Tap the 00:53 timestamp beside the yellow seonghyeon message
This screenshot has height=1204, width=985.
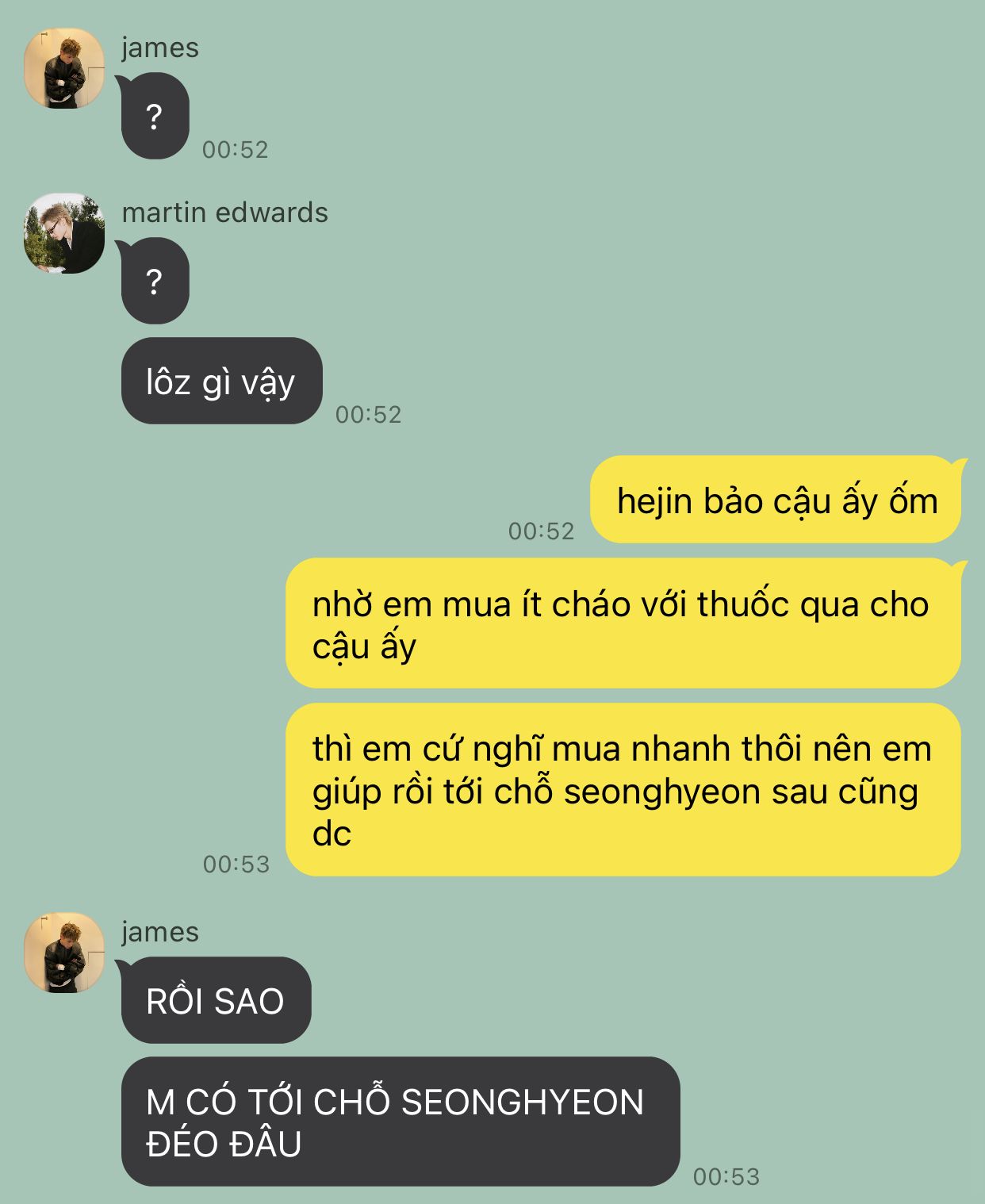tap(236, 864)
